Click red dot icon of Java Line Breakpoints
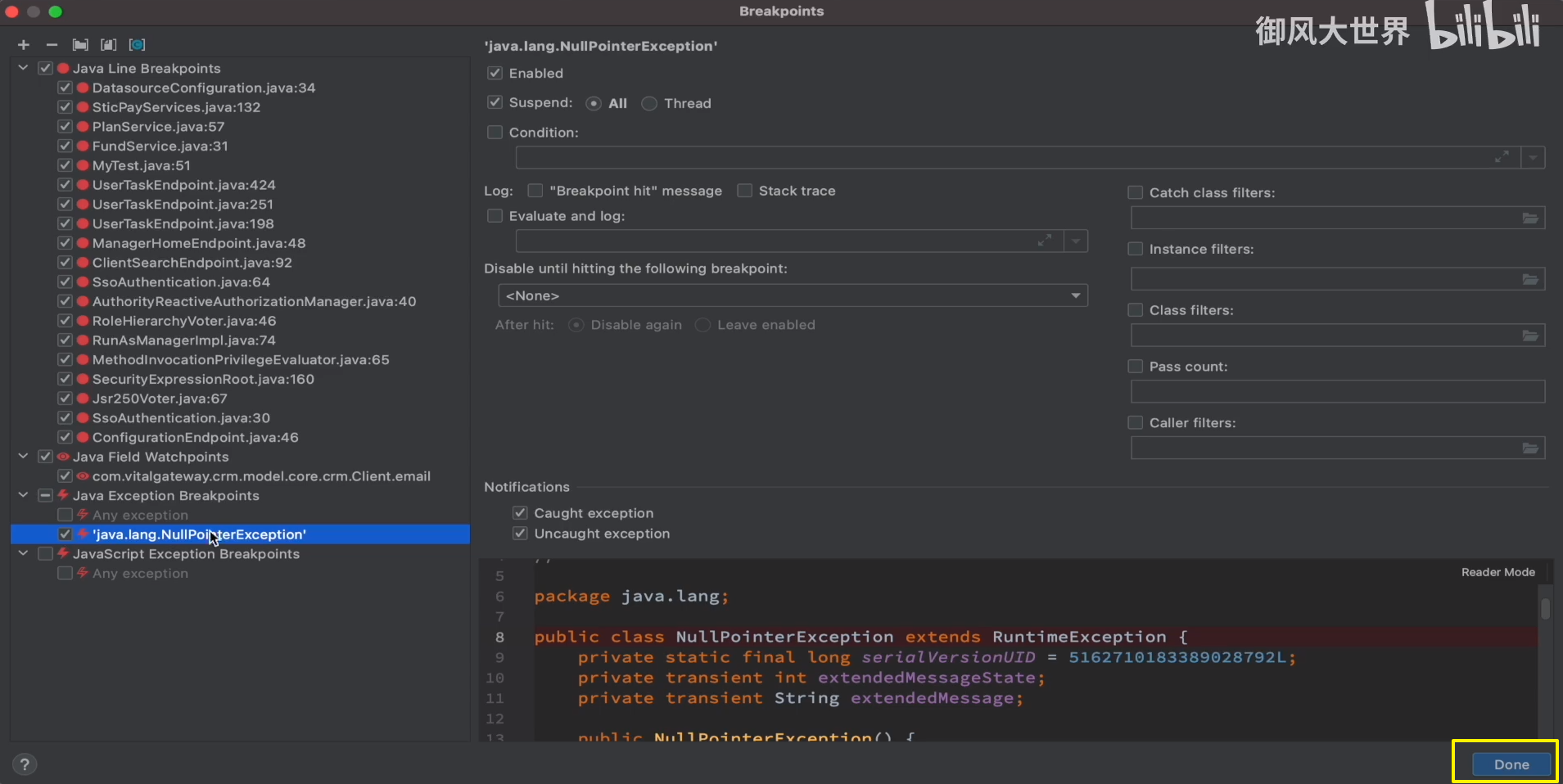This screenshot has height=784, width=1563. [x=63, y=69]
